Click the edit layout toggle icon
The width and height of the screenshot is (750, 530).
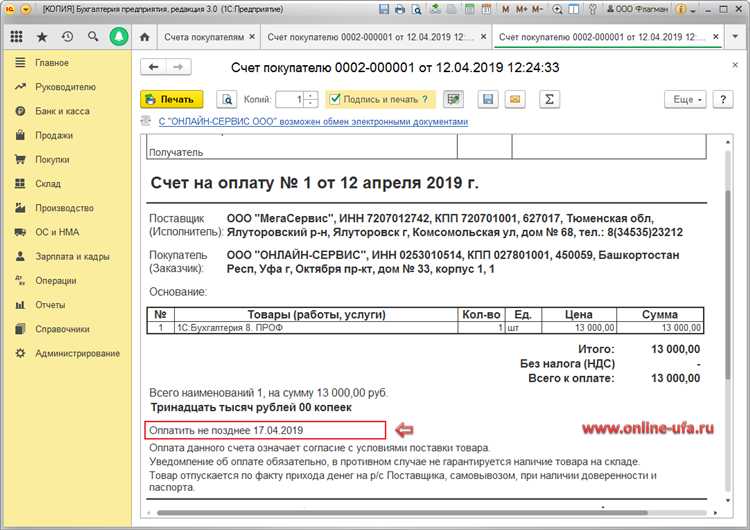(x=453, y=99)
